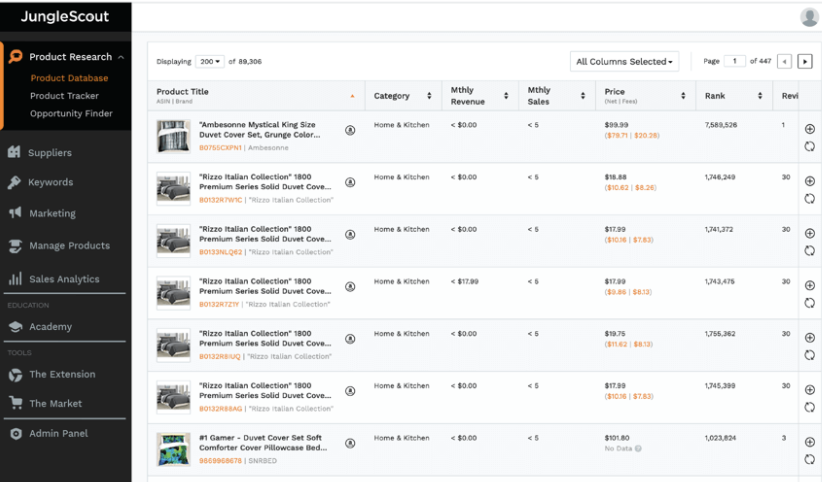Viewport: 822px width, 482px height.
Task: Go to the previous results page
Action: point(784,61)
